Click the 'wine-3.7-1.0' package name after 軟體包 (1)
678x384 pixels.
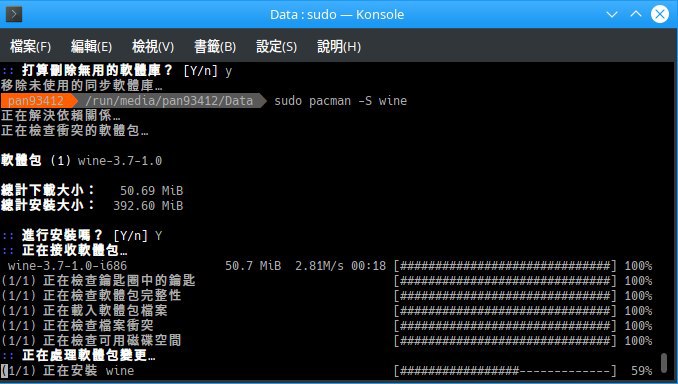coord(120,161)
